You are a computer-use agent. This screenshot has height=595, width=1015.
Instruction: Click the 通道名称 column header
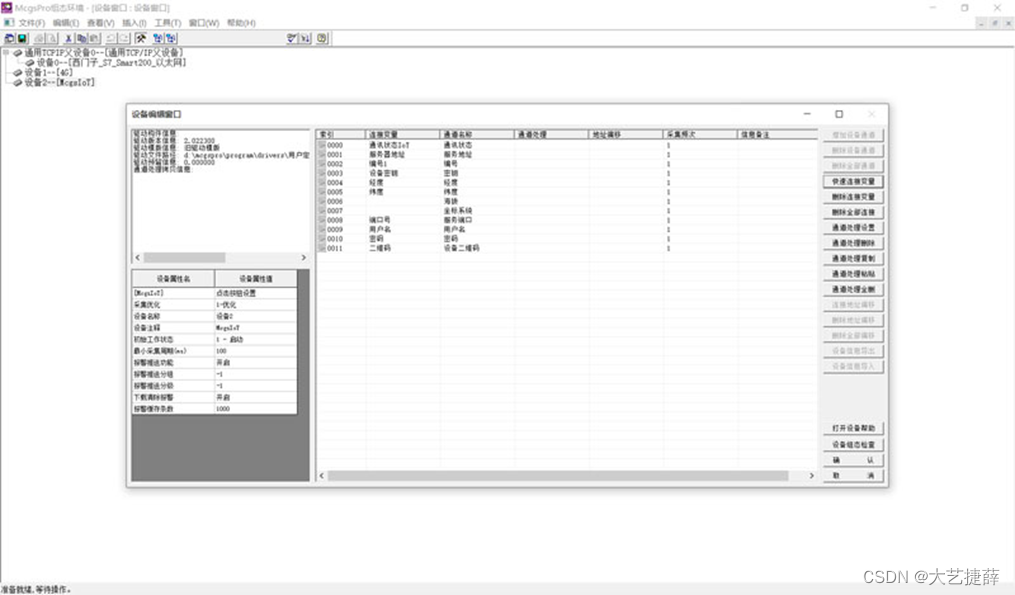point(477,135)
